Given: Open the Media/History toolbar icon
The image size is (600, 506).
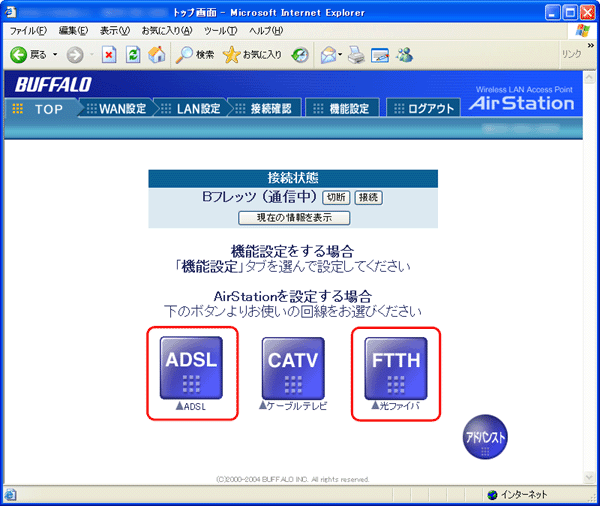Looking at the screenshot, I should pos(300,55).
